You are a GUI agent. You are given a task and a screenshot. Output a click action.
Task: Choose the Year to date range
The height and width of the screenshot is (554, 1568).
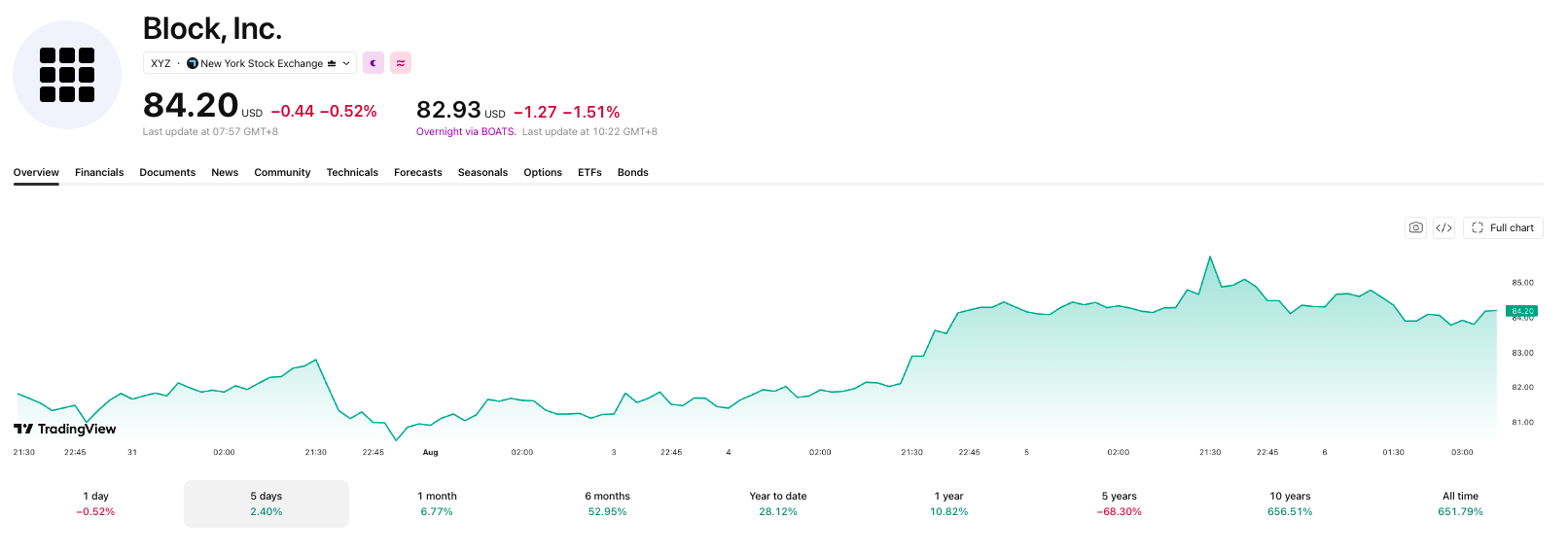click(x=778, y=503)
